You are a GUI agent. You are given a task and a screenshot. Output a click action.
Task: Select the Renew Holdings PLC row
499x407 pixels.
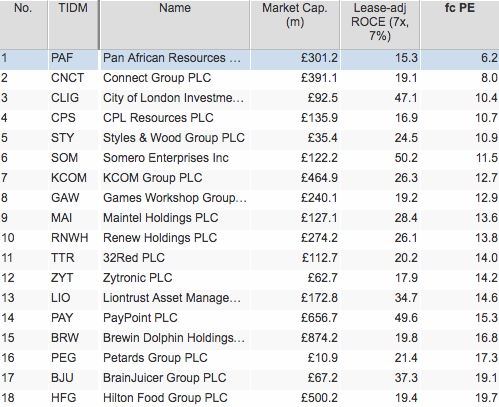pos(249,240)
